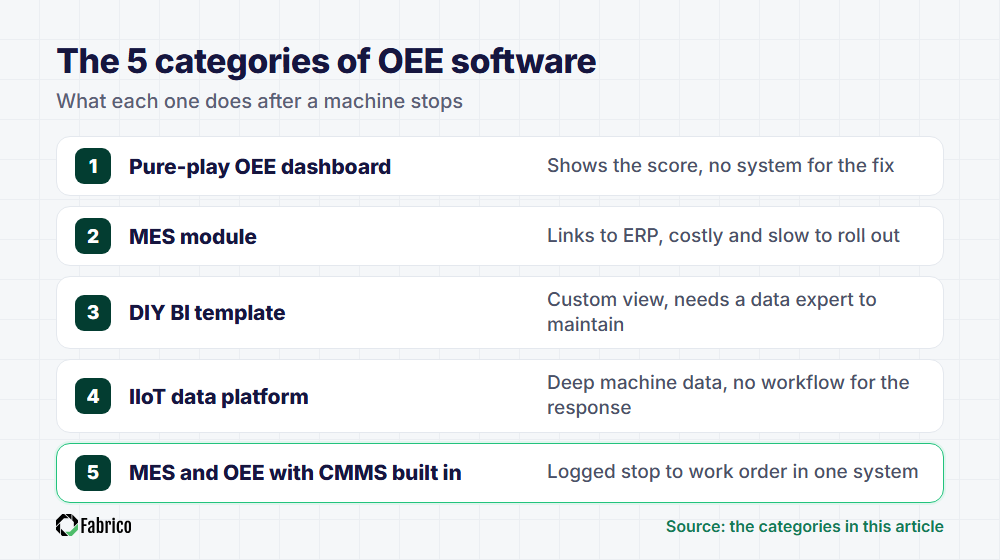Click the number 4 badge

pos(93,396)
